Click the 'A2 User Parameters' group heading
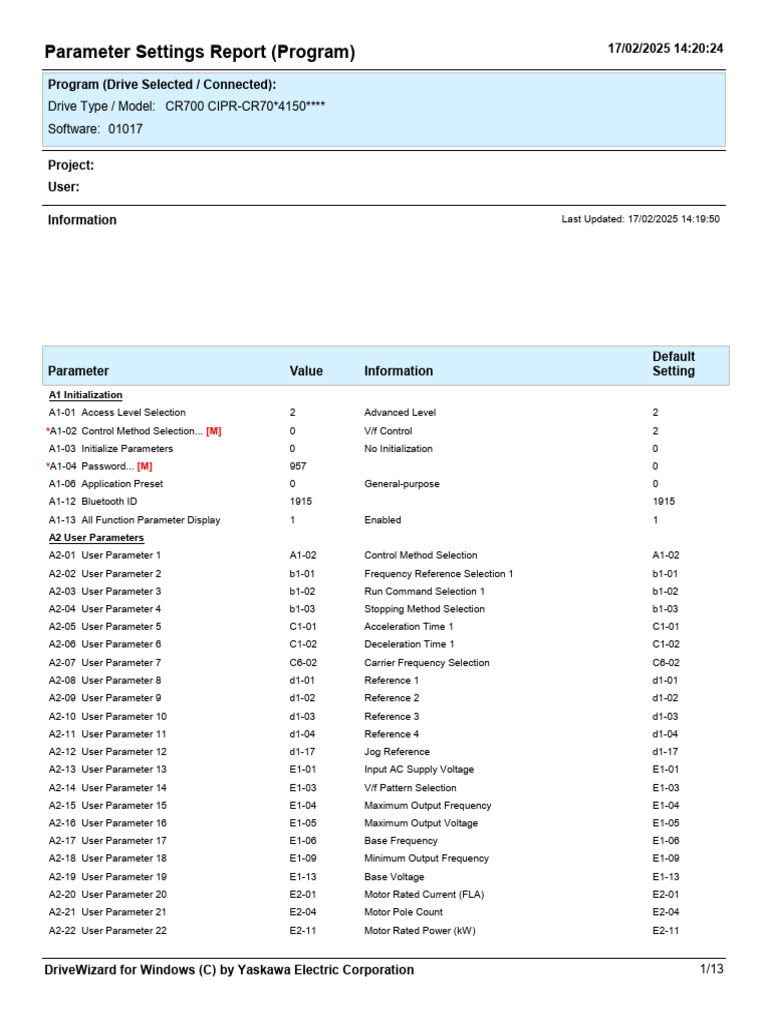Screen dimensions: 768x1024 (96, 537)
